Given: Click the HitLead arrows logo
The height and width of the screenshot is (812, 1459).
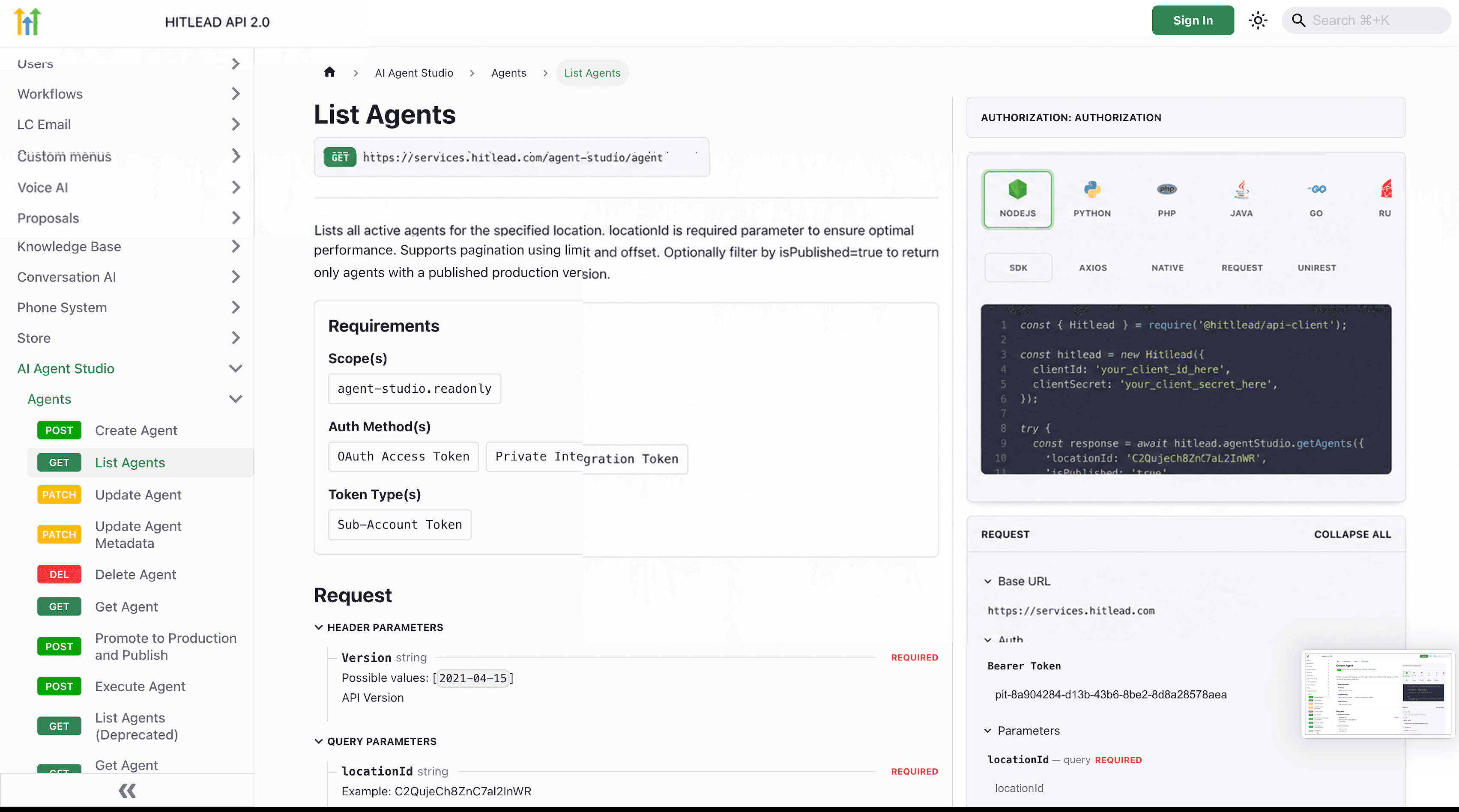Looking at the screenshot, I should (x=27, y=21).
